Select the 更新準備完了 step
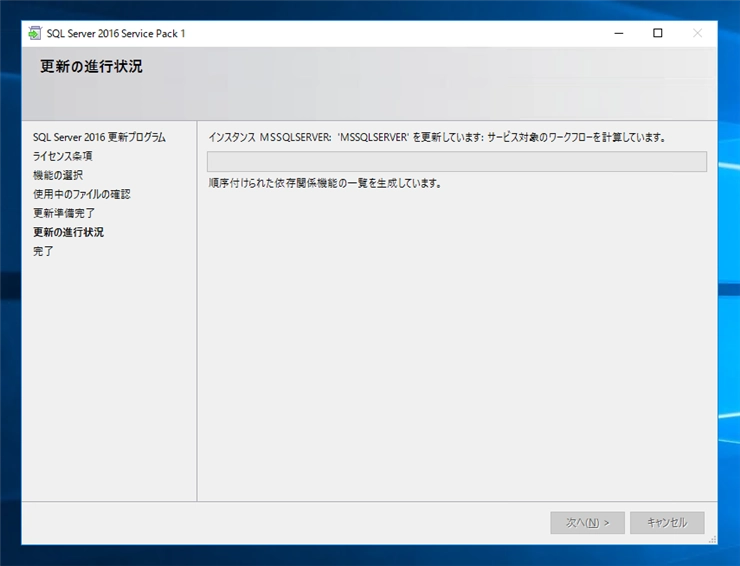The width and height of the screenshot is (740, 566). point(64,213)
